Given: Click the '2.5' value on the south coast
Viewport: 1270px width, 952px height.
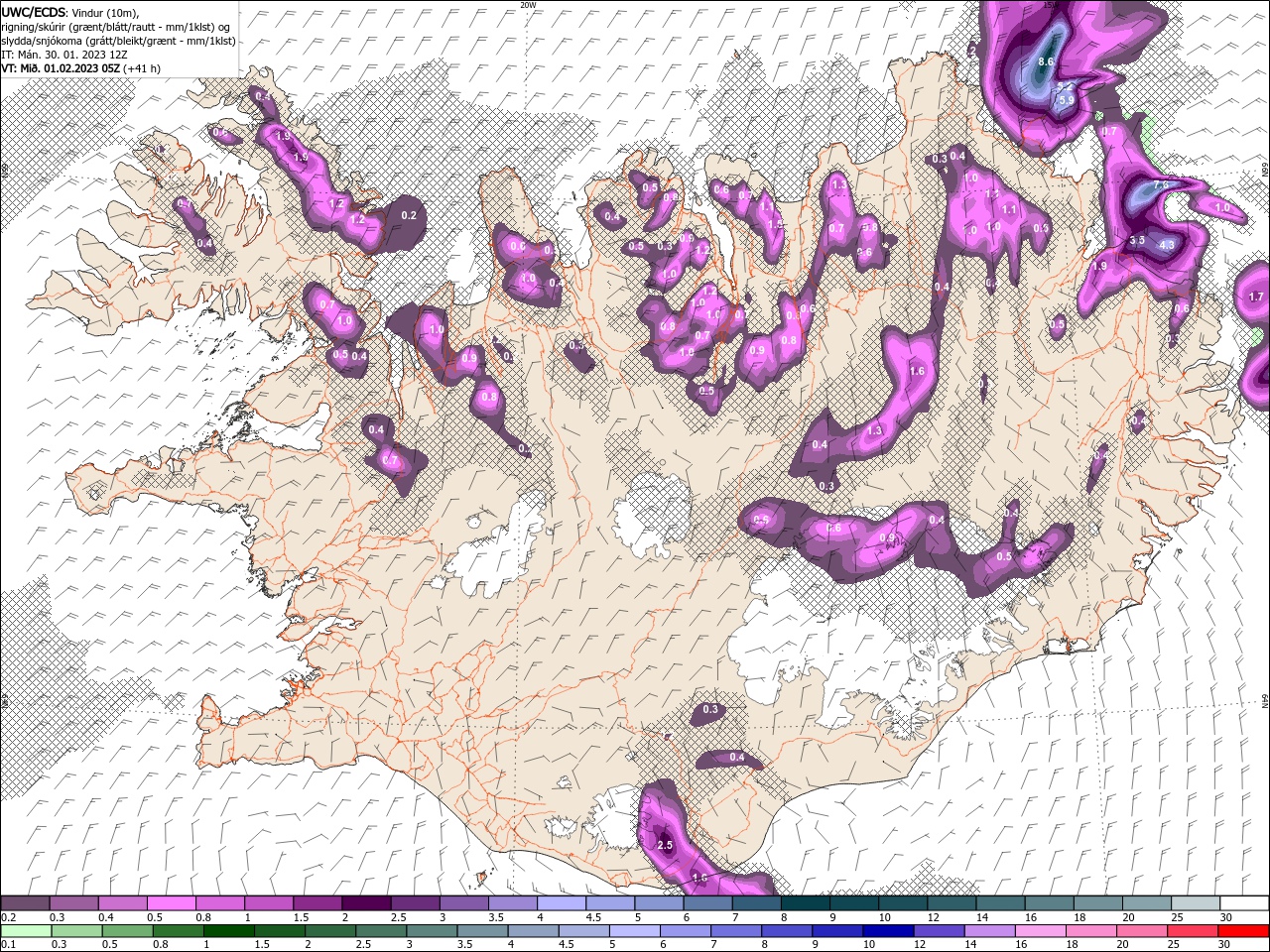Looking at the screenshot, I should (x=665, y=845).
